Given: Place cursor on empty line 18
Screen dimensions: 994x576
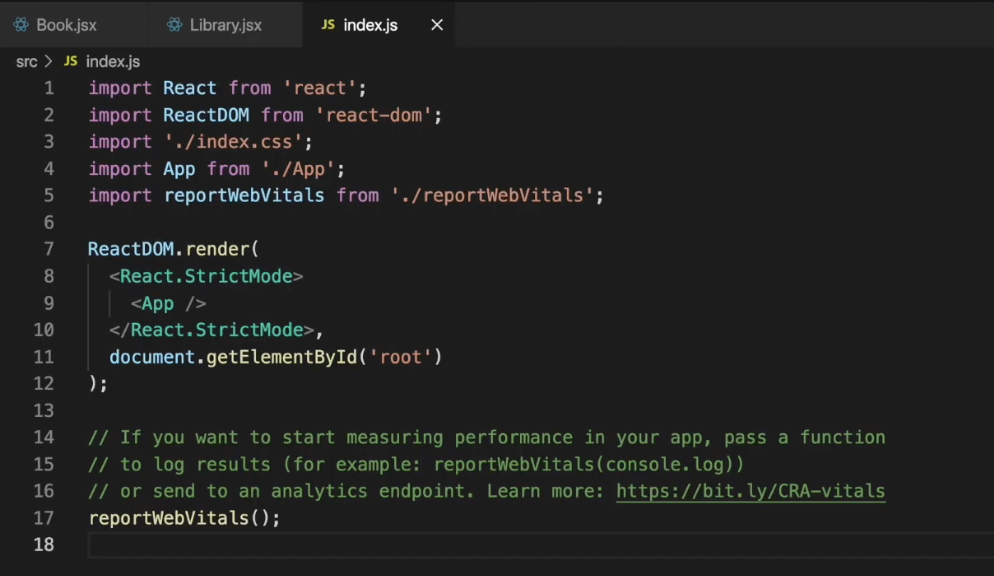Looking at the screenshot, I should click(x=539, y=545).
